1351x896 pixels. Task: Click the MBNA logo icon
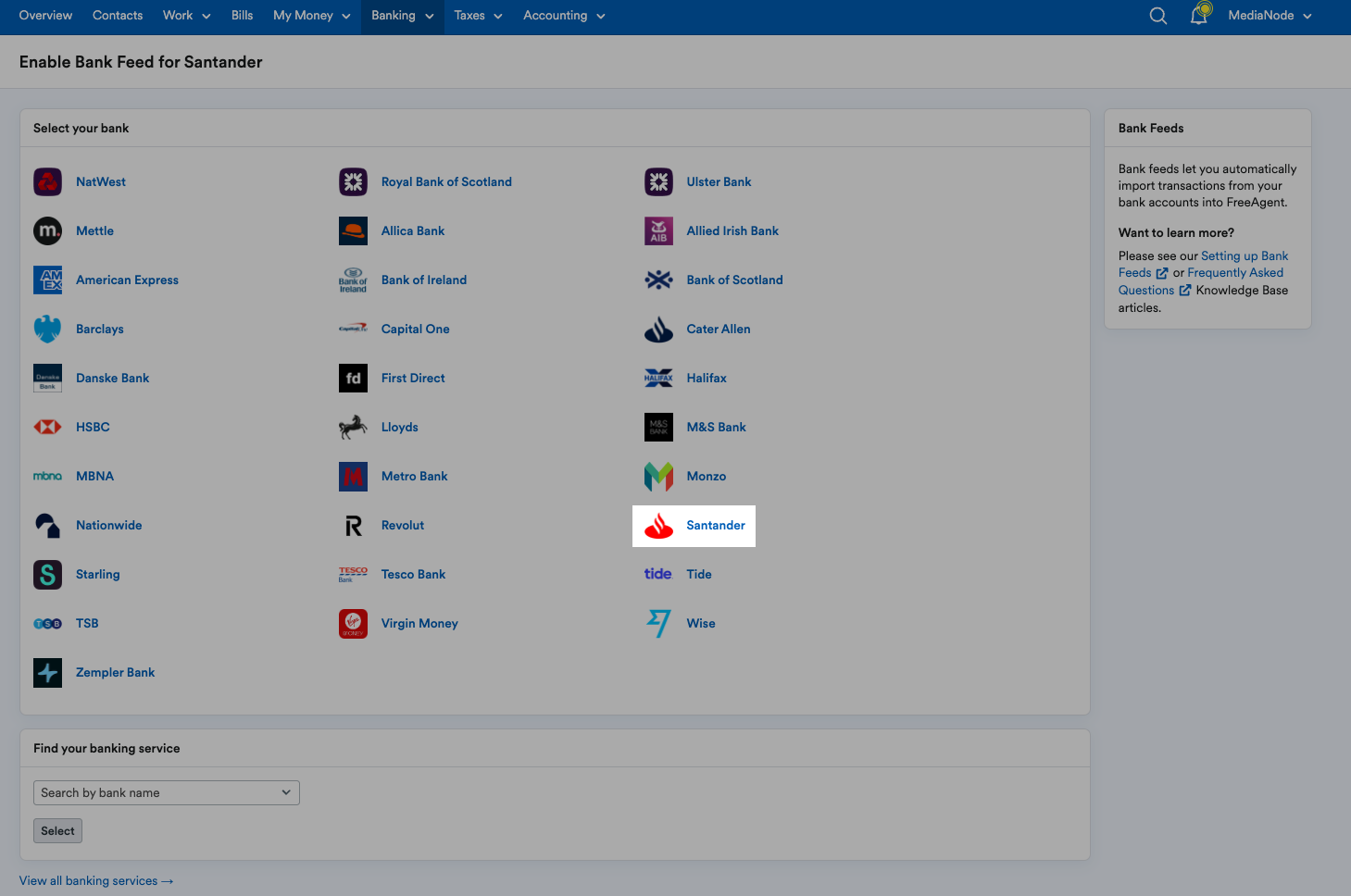pos(47,477)
